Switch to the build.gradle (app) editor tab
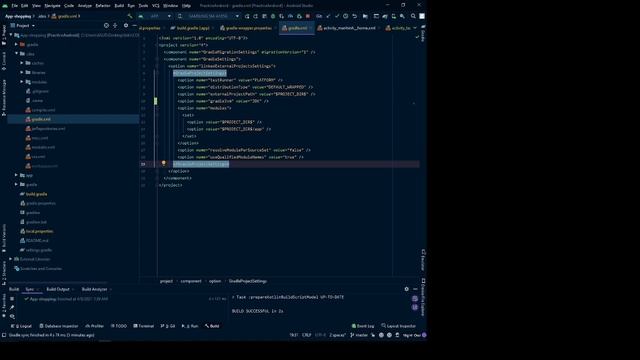640x360 pixels. tap(193, 28)
